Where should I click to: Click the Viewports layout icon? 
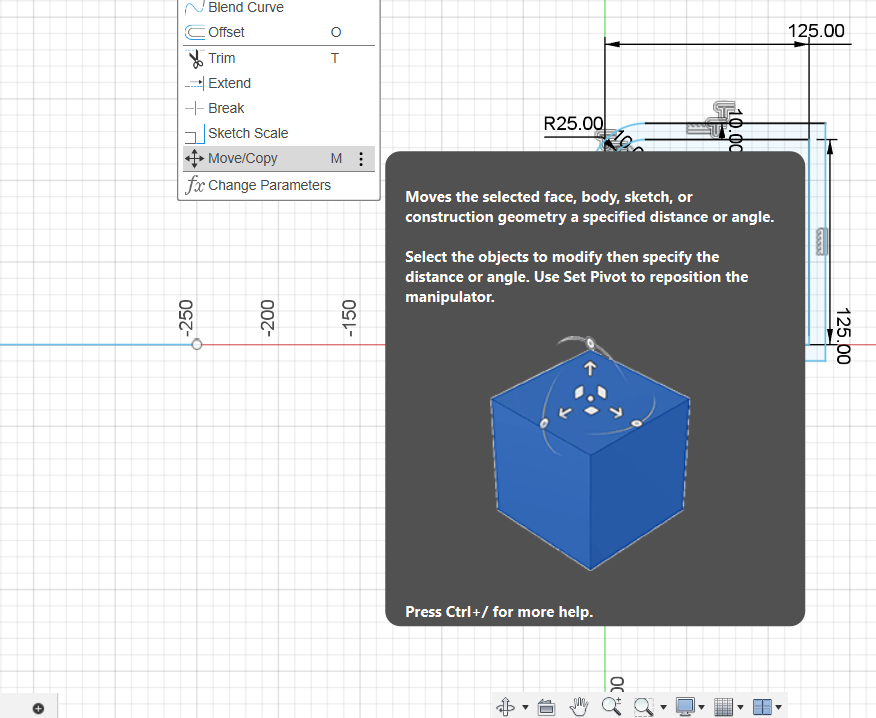coord(762,707)
